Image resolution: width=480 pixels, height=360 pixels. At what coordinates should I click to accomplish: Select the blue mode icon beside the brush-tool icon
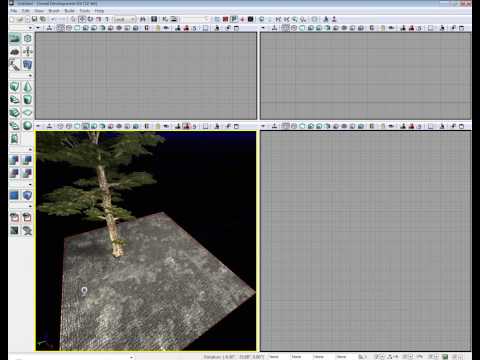click(28, 65)
